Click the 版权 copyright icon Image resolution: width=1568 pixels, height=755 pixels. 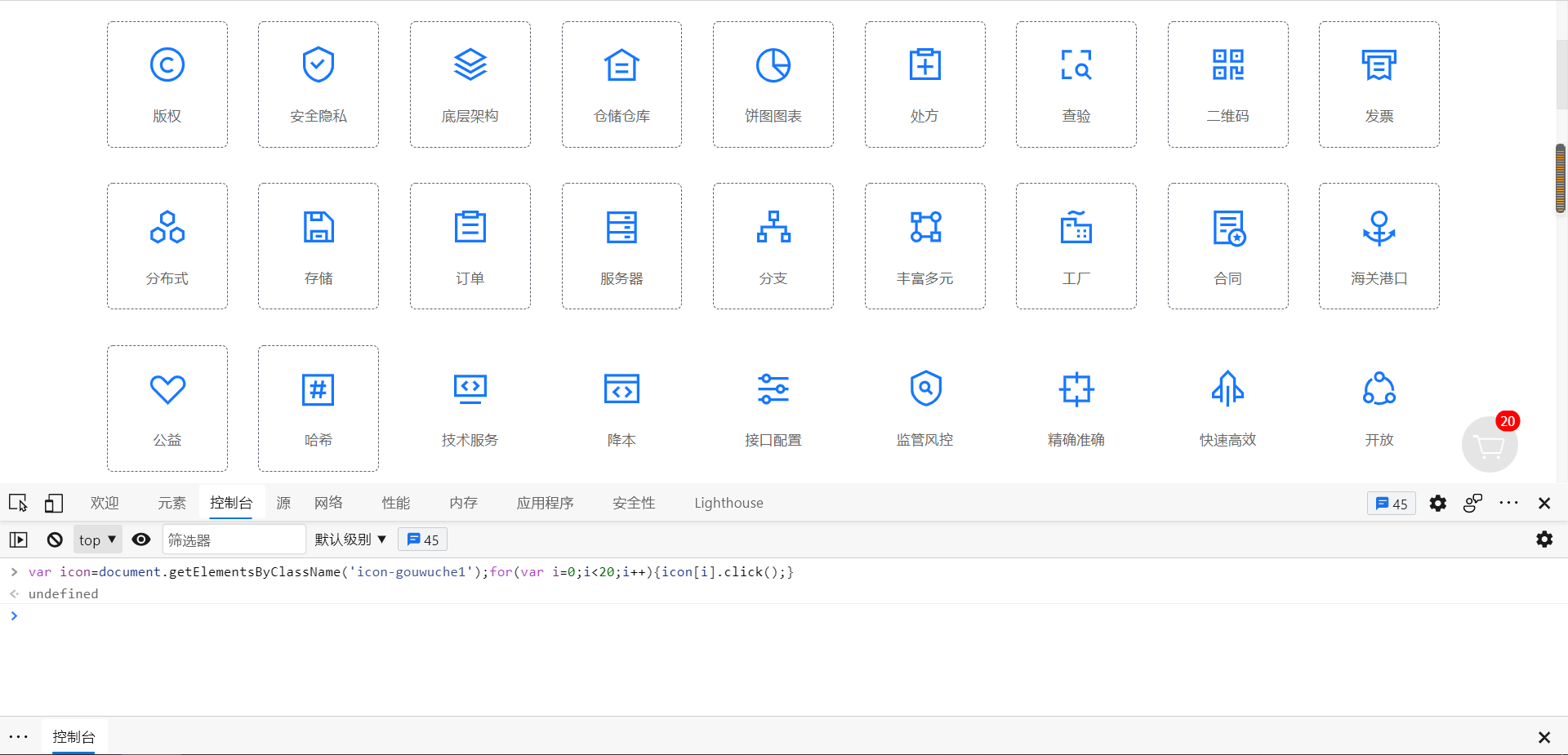(x=167, y=65)
